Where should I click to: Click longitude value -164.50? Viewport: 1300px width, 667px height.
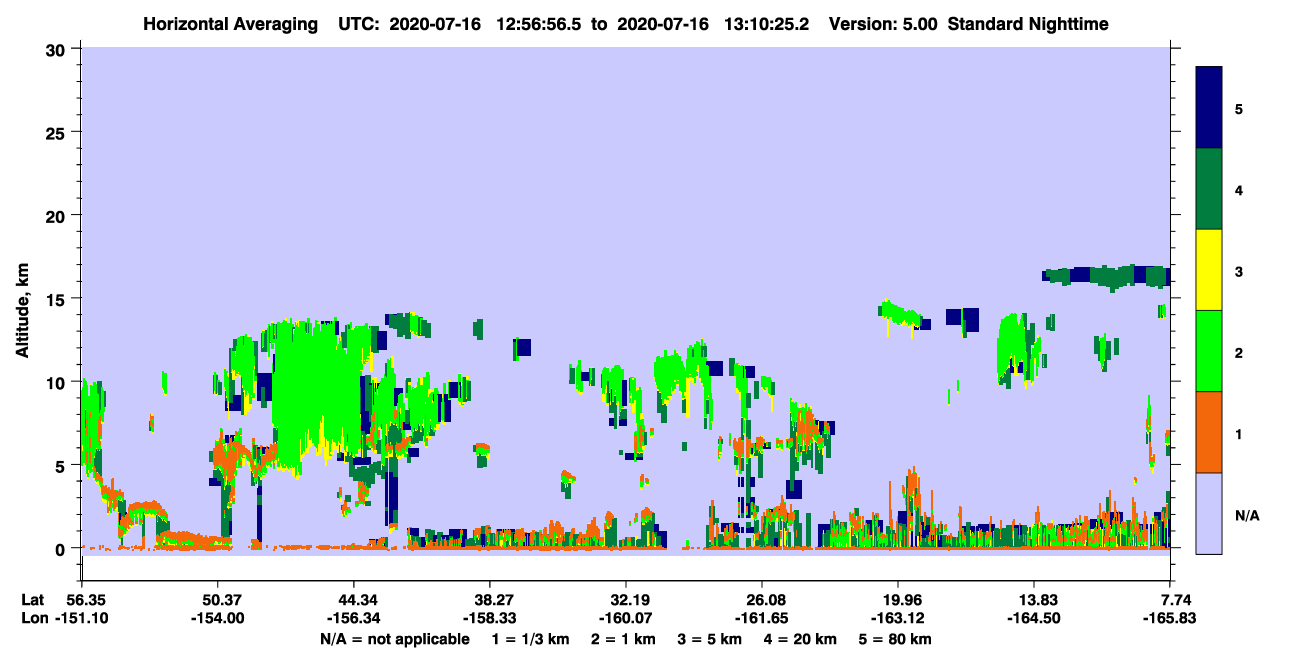[x=1034, y=618]
